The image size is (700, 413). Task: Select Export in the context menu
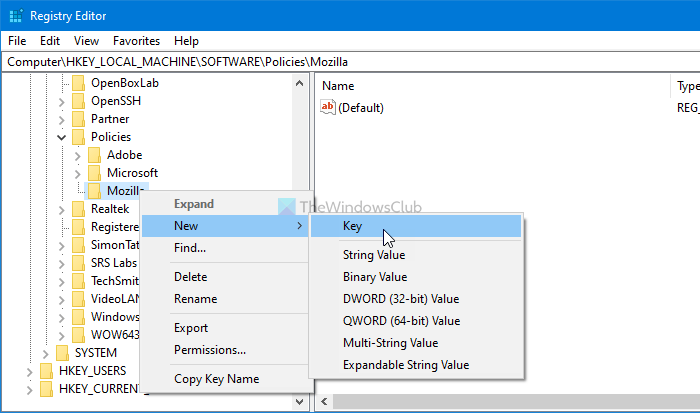click(x=225, y=328)
